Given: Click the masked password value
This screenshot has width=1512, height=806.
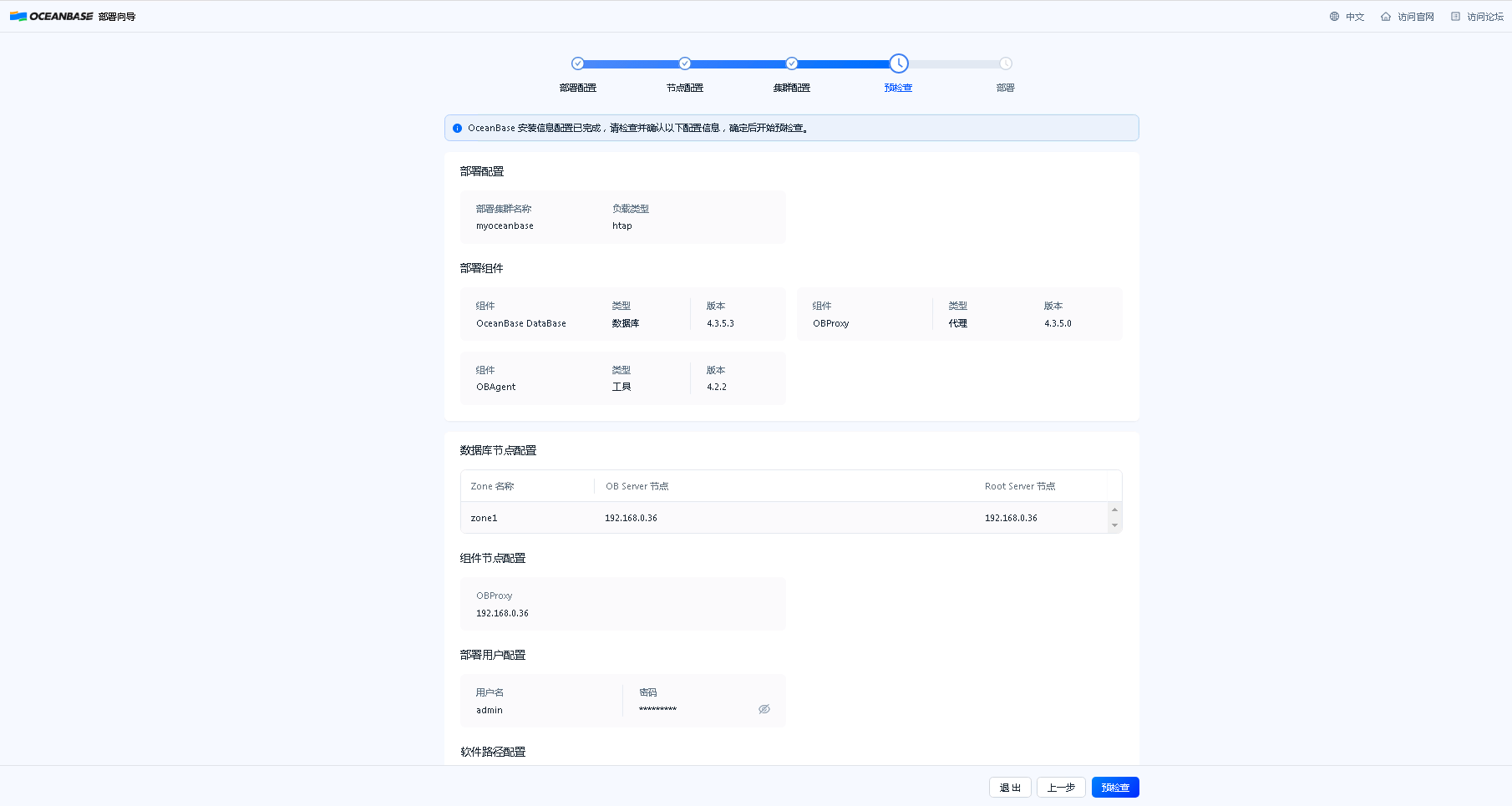Looking at the screenshot, I should click(658, 709).
